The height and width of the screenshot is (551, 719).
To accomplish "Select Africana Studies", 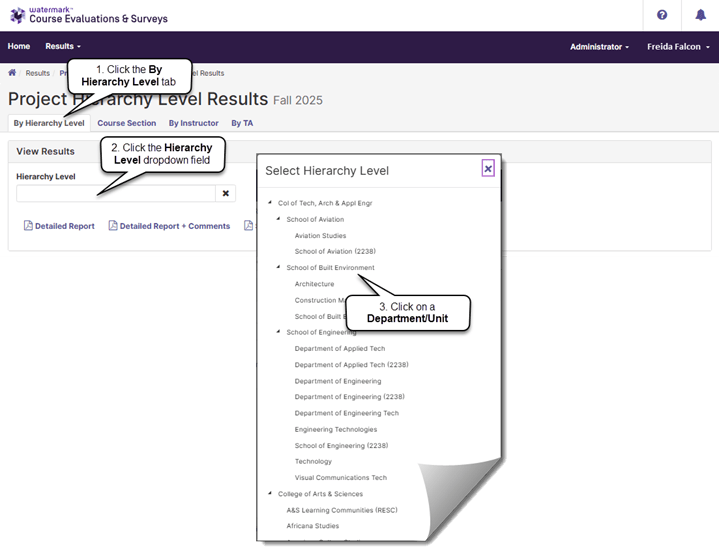I will (x=313, y=526).
